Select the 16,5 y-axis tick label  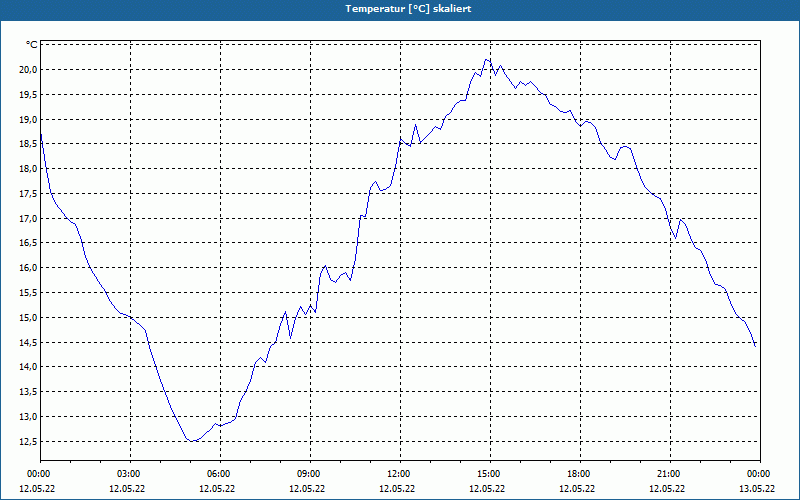pyautogui.click(x=28, y=243)
